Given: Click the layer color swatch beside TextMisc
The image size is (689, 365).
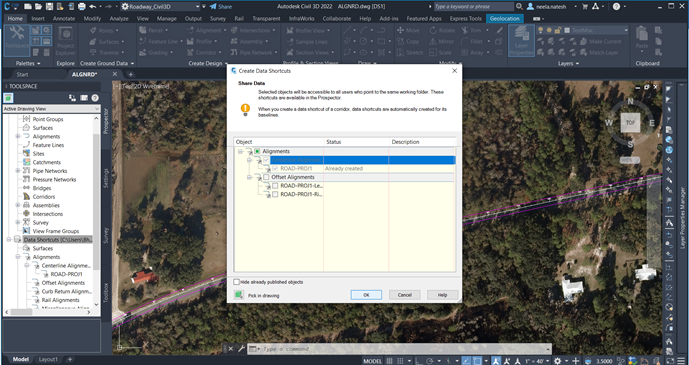Looking at the screenshot, I should coord(567,30).
